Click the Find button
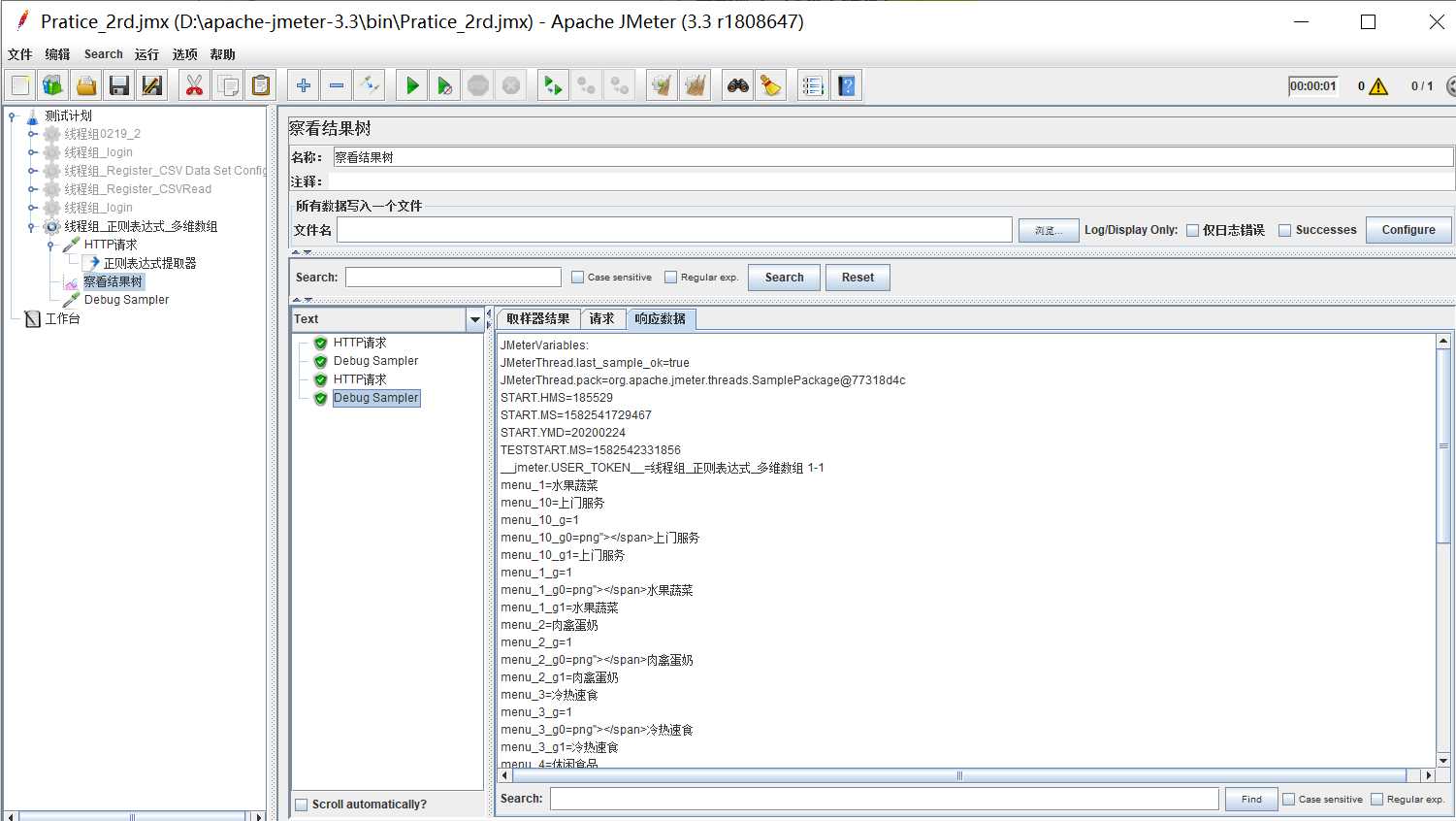This screenshot has height=821, width=1456. (x=1252, y=799)
